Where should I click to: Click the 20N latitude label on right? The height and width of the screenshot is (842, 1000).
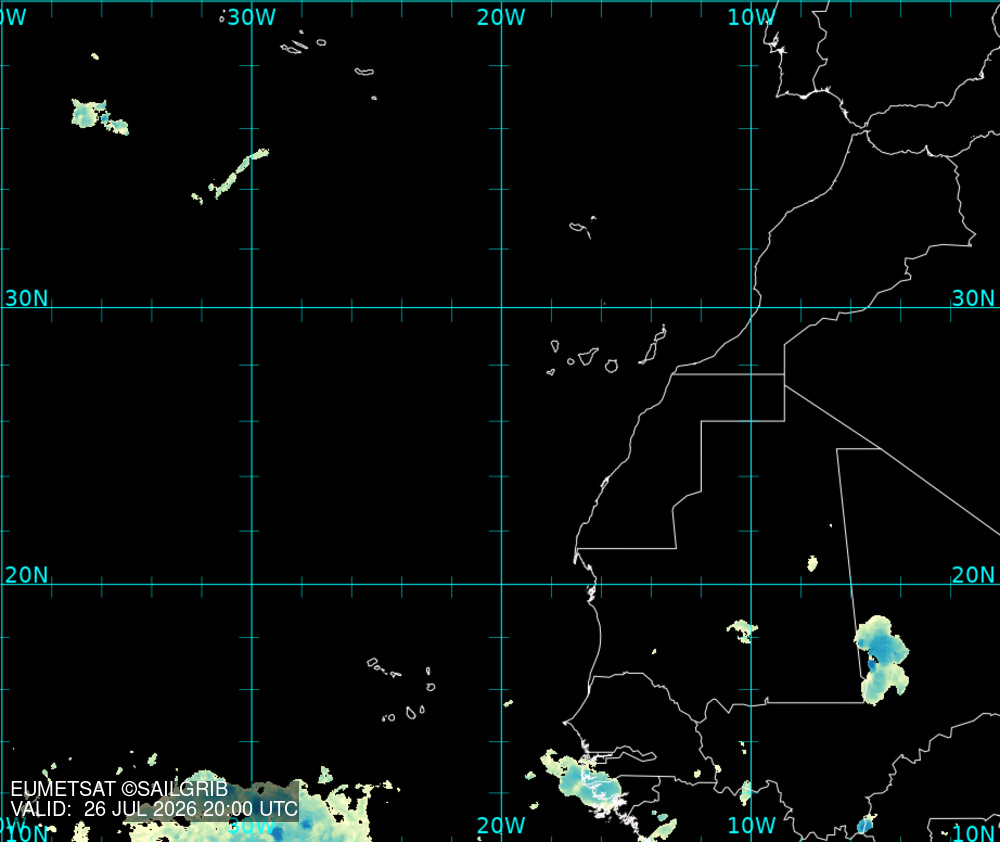click(973, 575)
